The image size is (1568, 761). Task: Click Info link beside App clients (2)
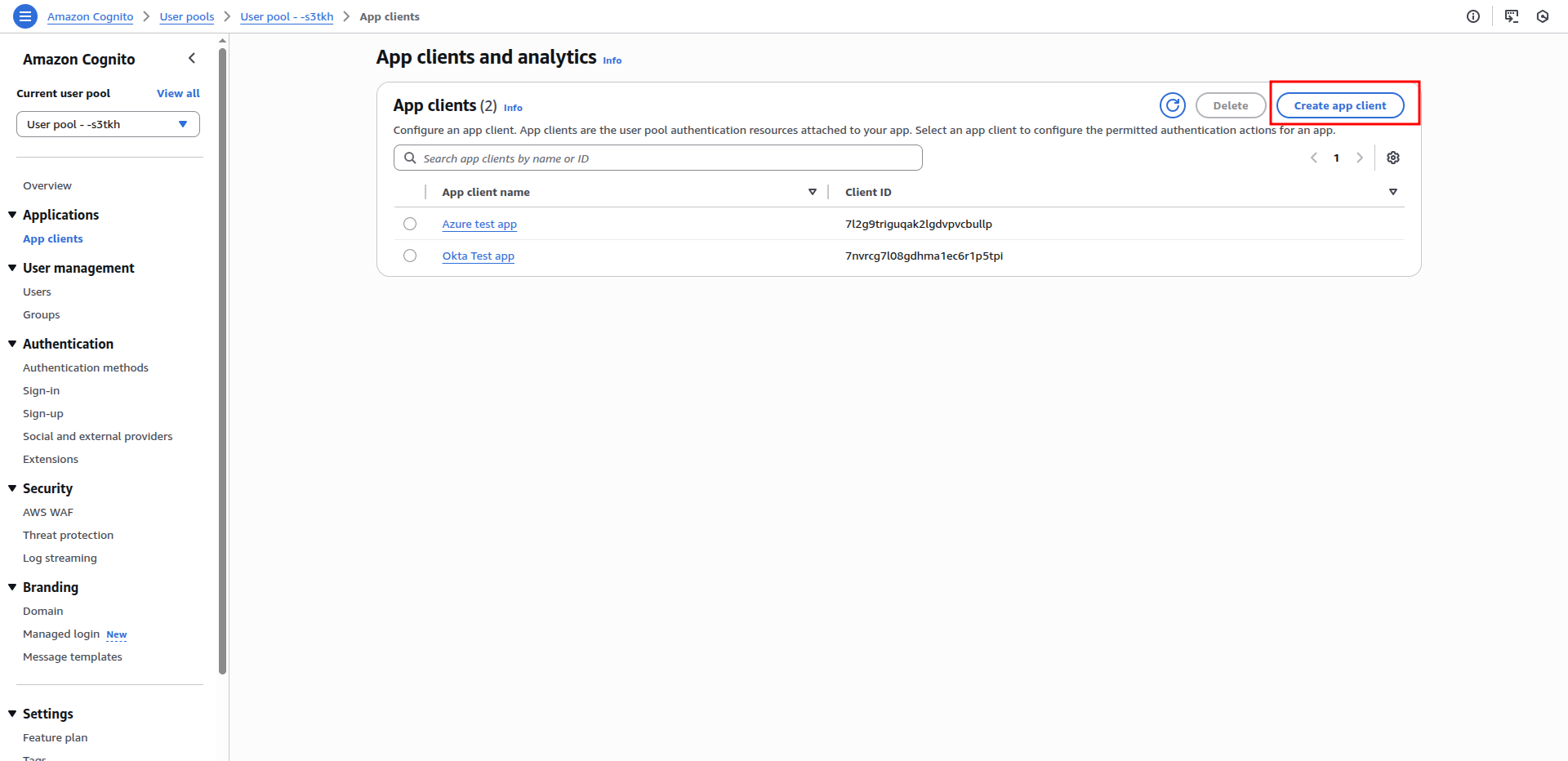coord(513,108)
